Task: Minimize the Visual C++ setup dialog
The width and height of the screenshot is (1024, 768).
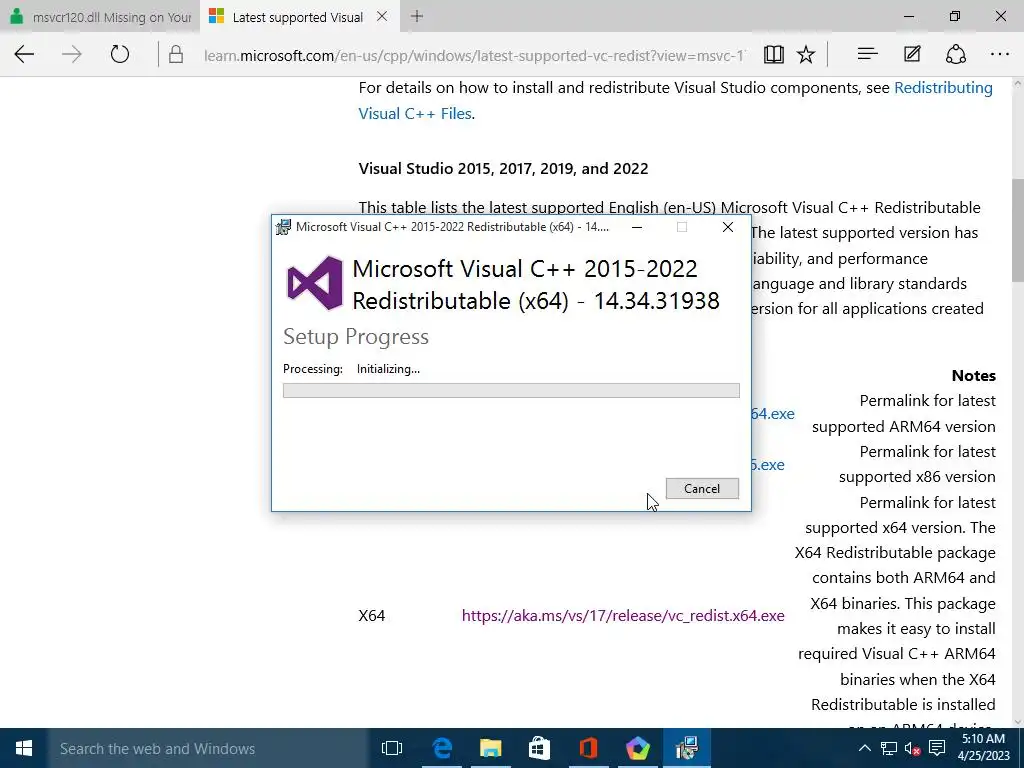Action: pos(637,227)
